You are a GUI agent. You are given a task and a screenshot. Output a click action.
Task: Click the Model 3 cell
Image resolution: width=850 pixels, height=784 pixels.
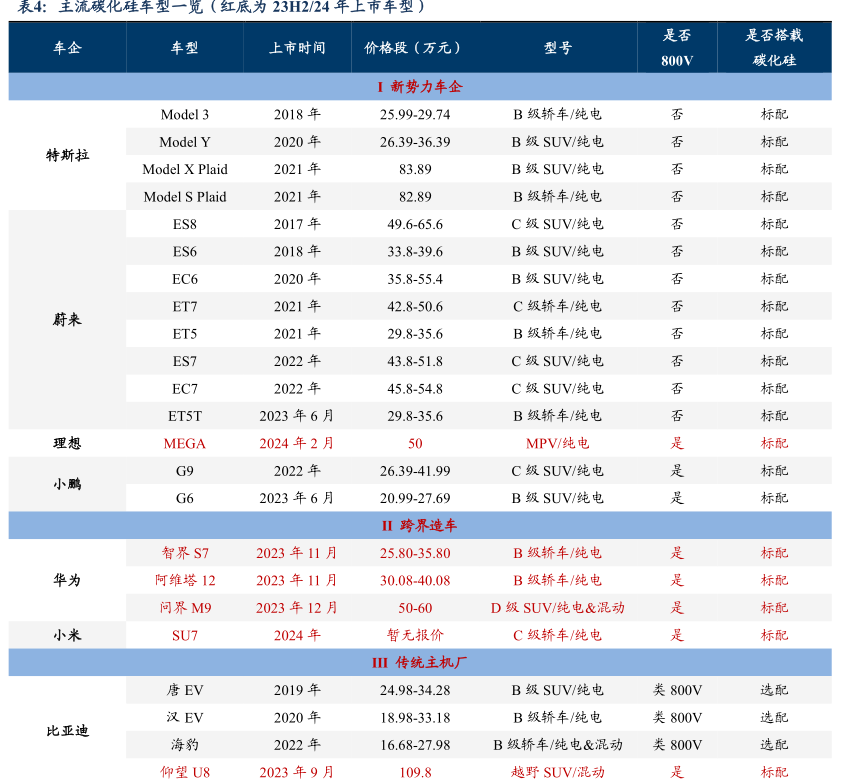(185, 115)
